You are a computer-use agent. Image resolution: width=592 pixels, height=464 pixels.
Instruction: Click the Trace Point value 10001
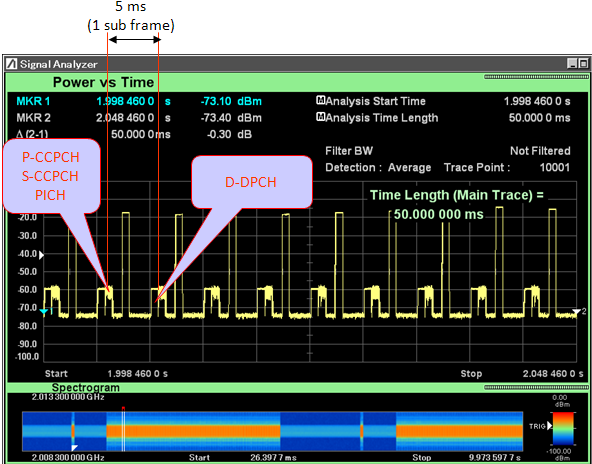[555, 167]
